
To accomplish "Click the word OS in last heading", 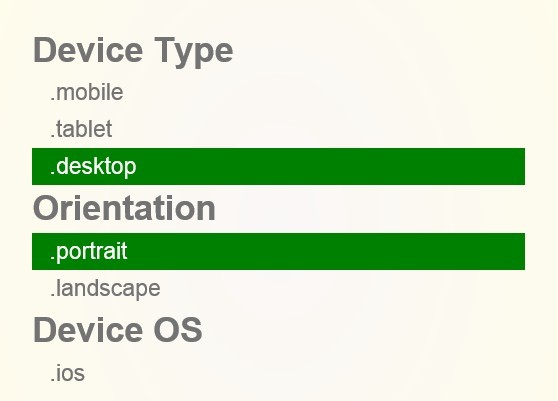I will [x=178, y=330].
